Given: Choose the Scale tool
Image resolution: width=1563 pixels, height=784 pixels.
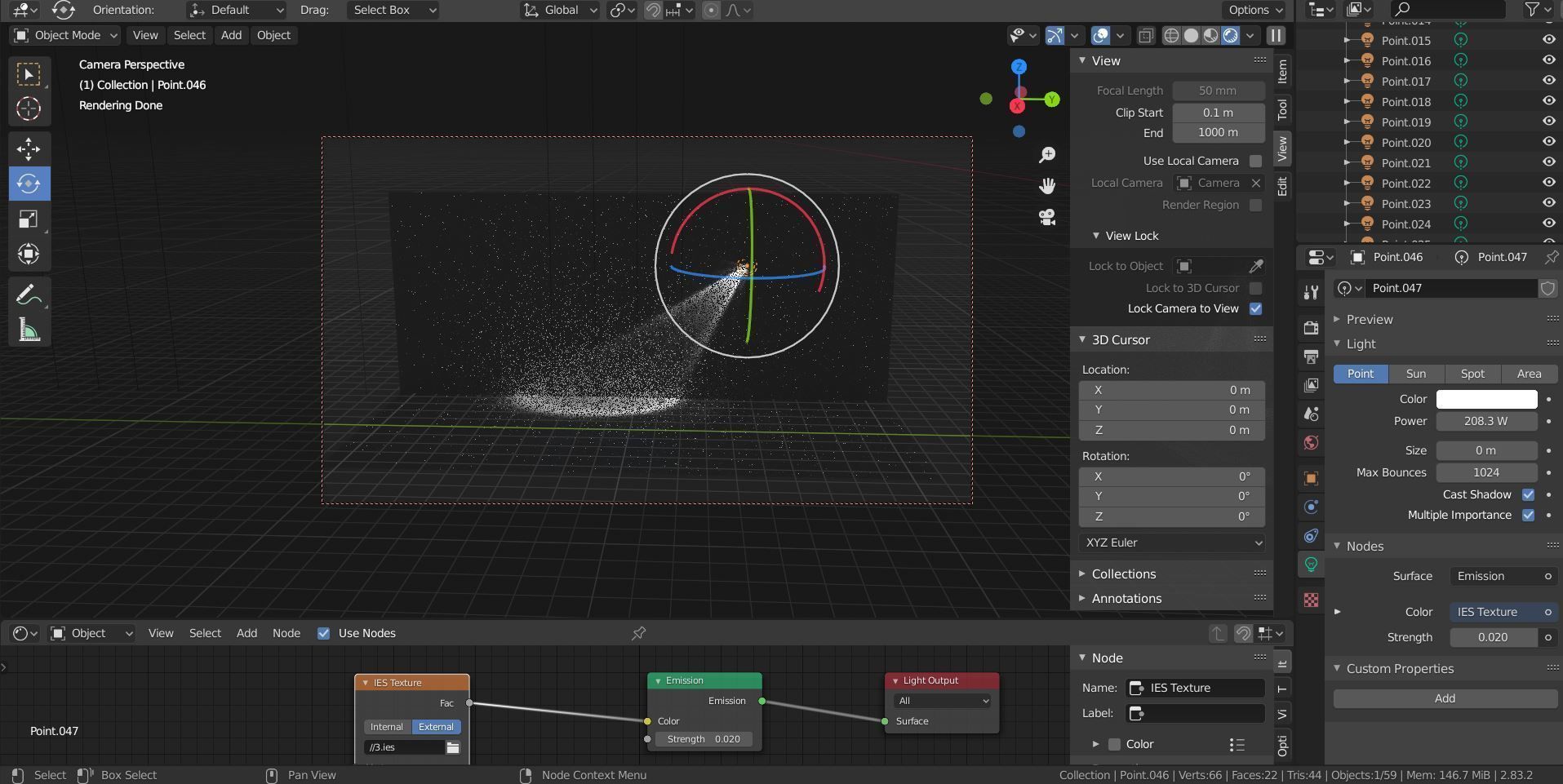Looking at the screenshot, I should 29,219.
